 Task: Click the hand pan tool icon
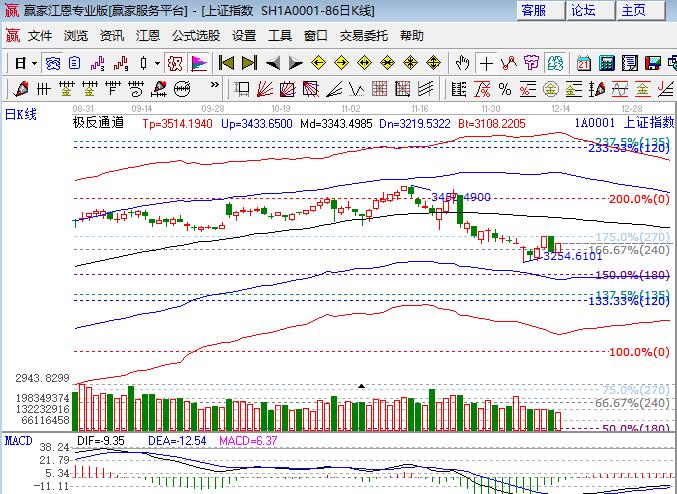coord(462,63)
